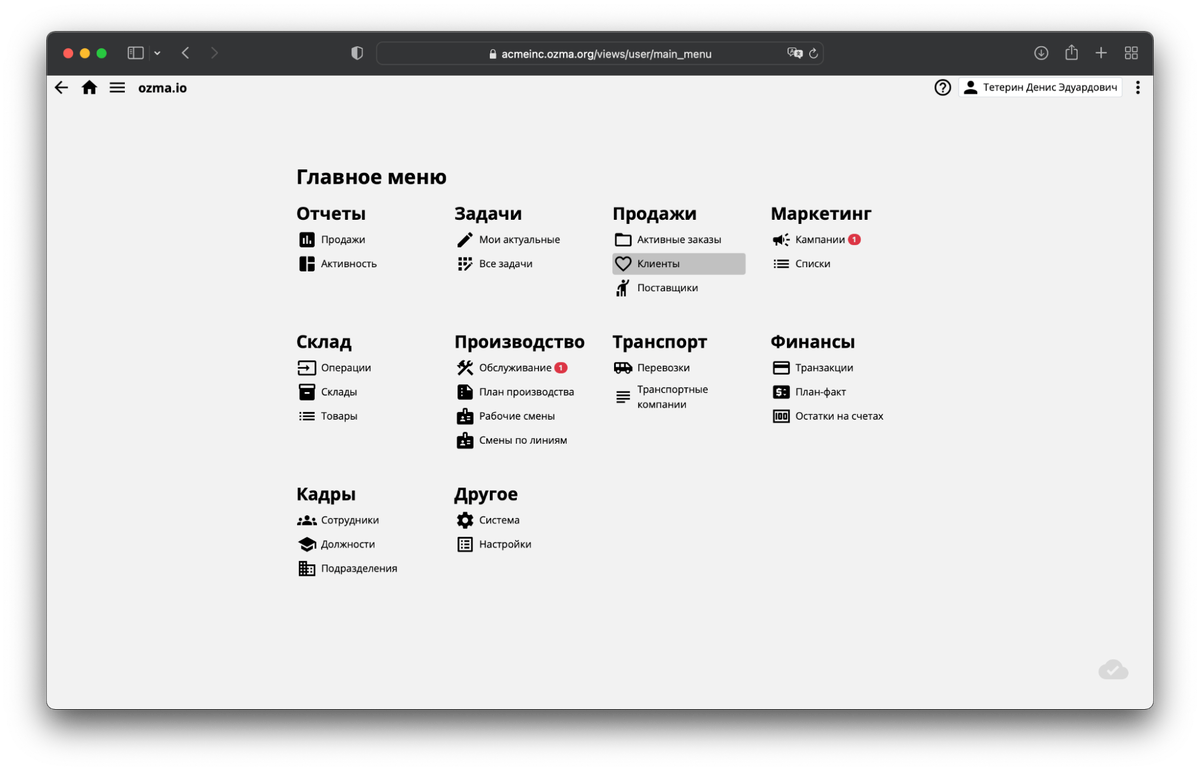Open the three-dot overflow menu on the right
1200x771 pixels.
tap(1138, 87)
